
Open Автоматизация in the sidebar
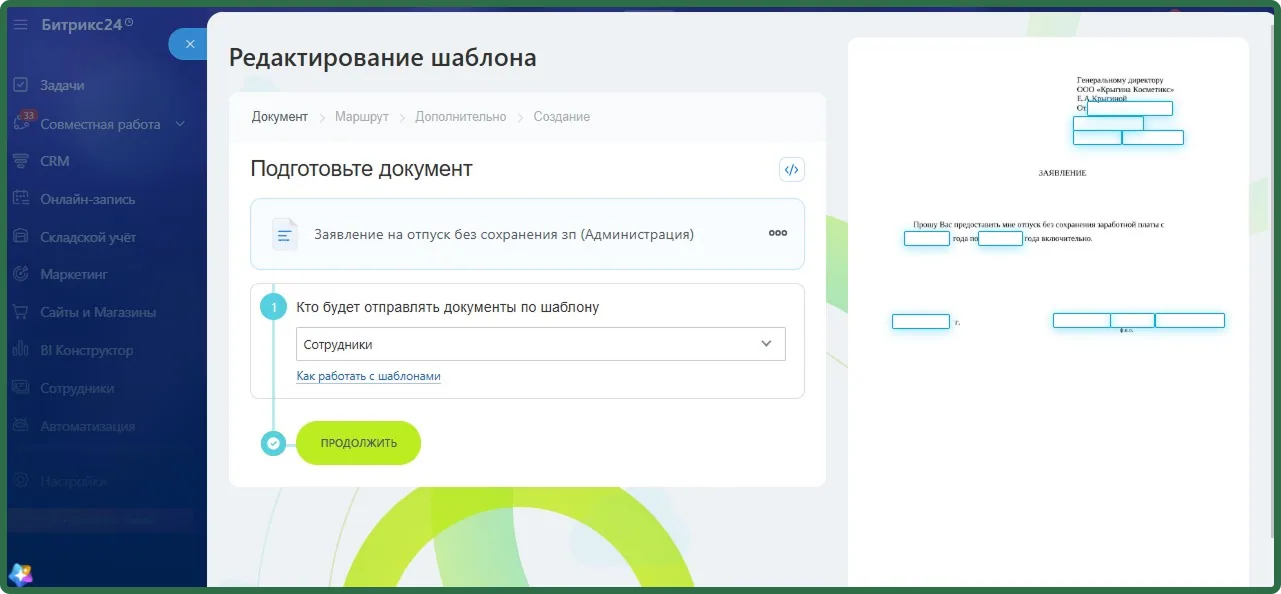87,426
